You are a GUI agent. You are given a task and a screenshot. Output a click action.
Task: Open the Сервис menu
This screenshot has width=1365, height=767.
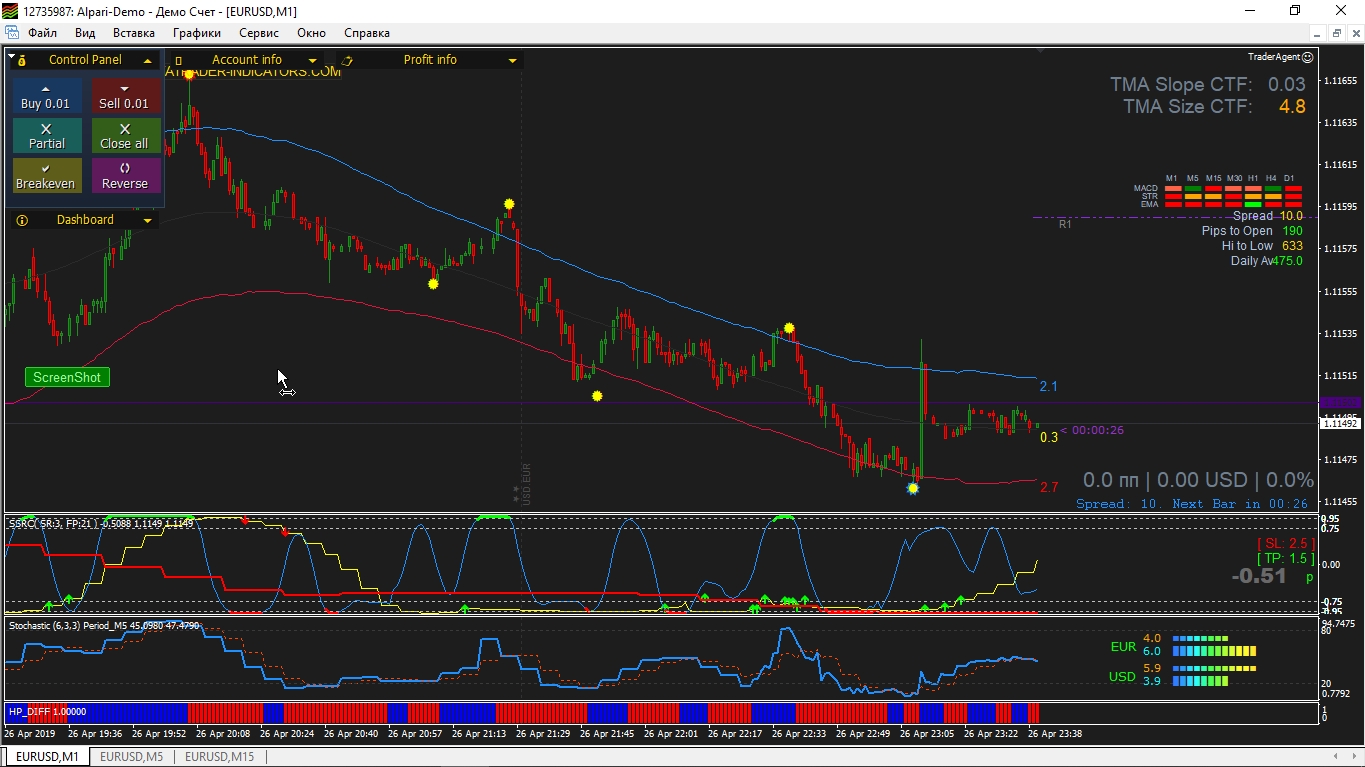pos(259,33)
